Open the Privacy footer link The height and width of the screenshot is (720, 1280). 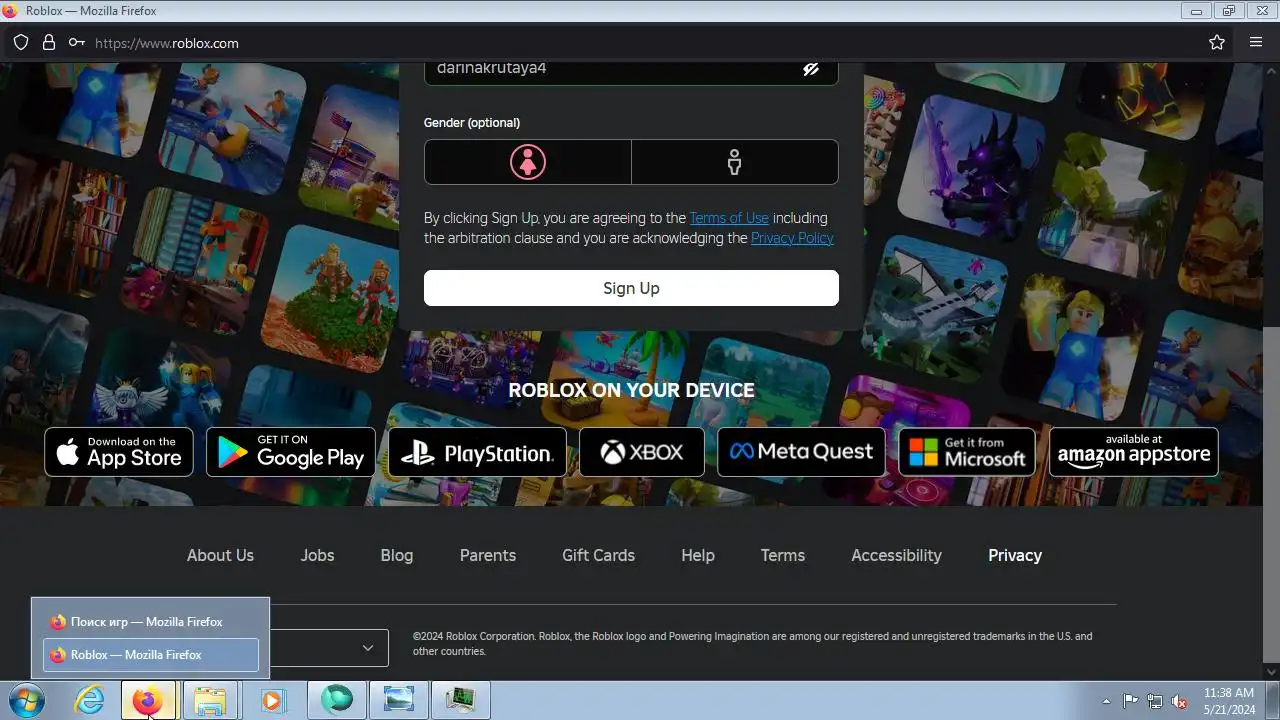pos(1015,555)
